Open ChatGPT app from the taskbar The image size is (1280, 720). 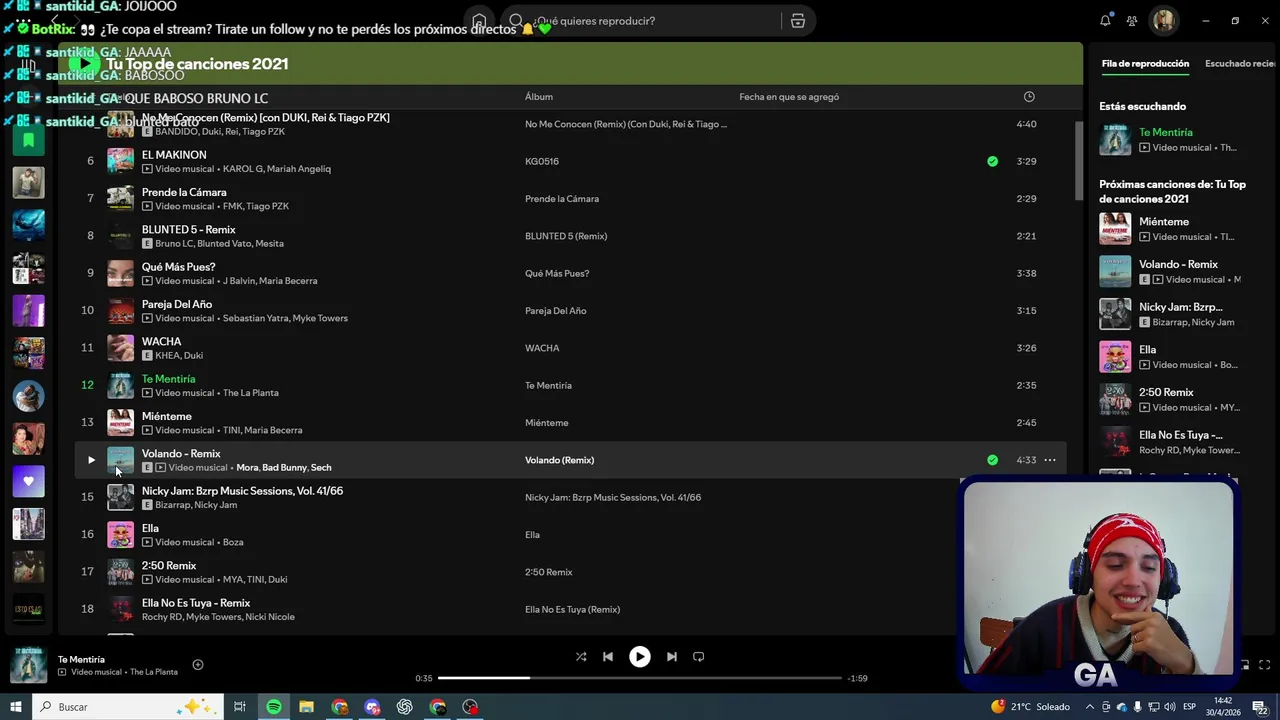(405, 707)
